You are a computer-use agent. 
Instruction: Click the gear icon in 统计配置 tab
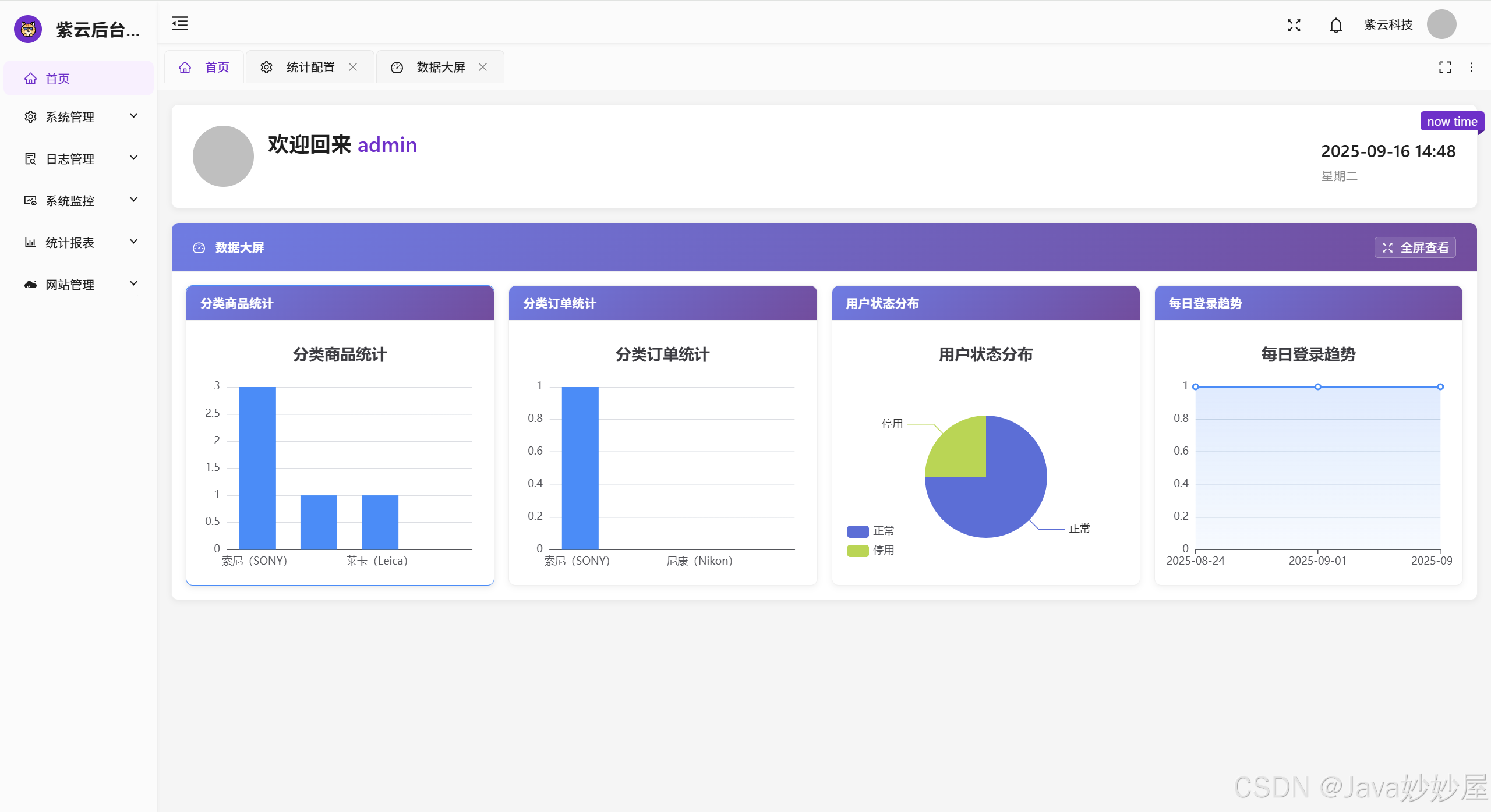tap(266, 67)
